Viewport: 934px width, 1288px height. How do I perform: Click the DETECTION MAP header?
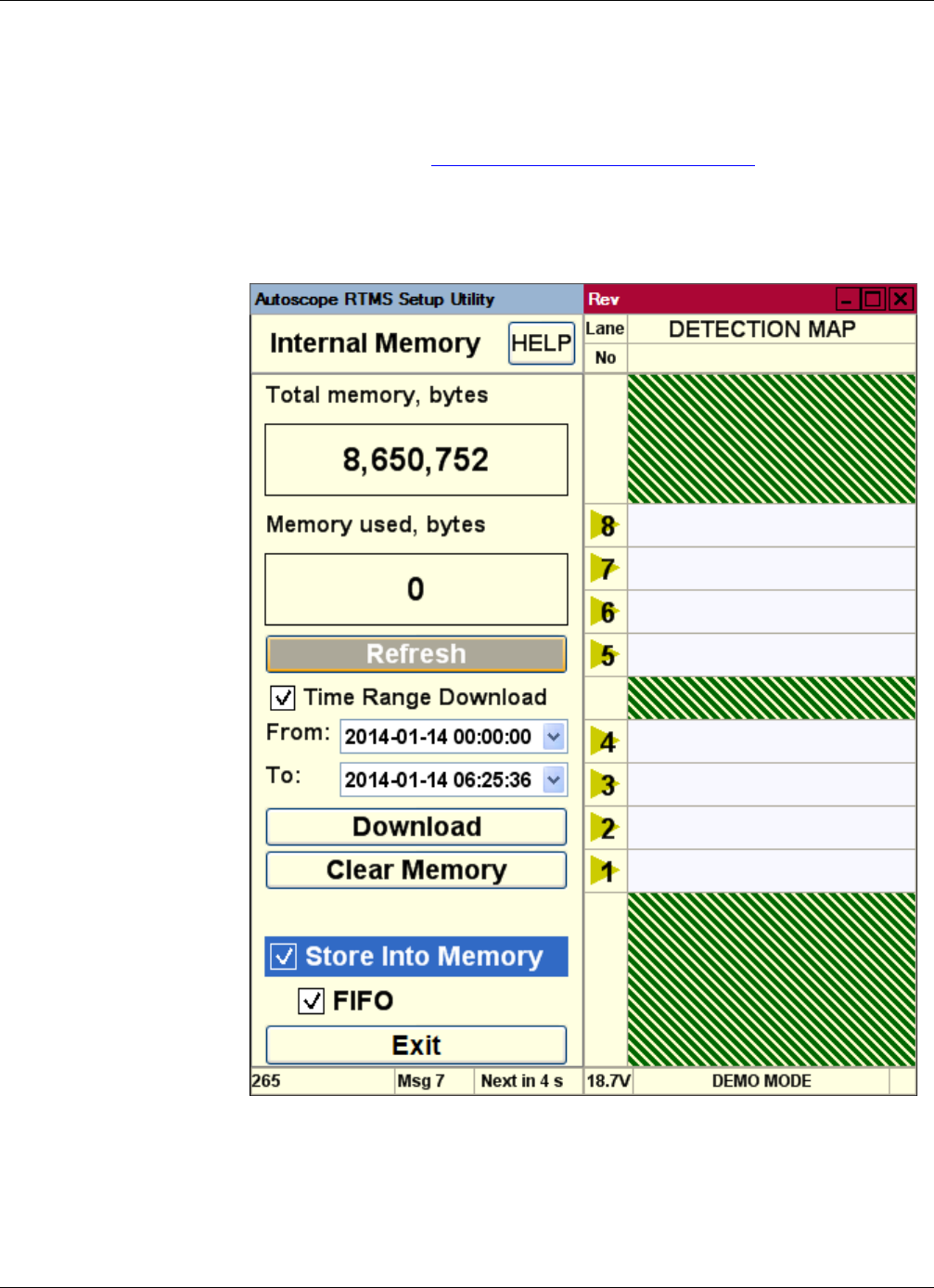762,329
